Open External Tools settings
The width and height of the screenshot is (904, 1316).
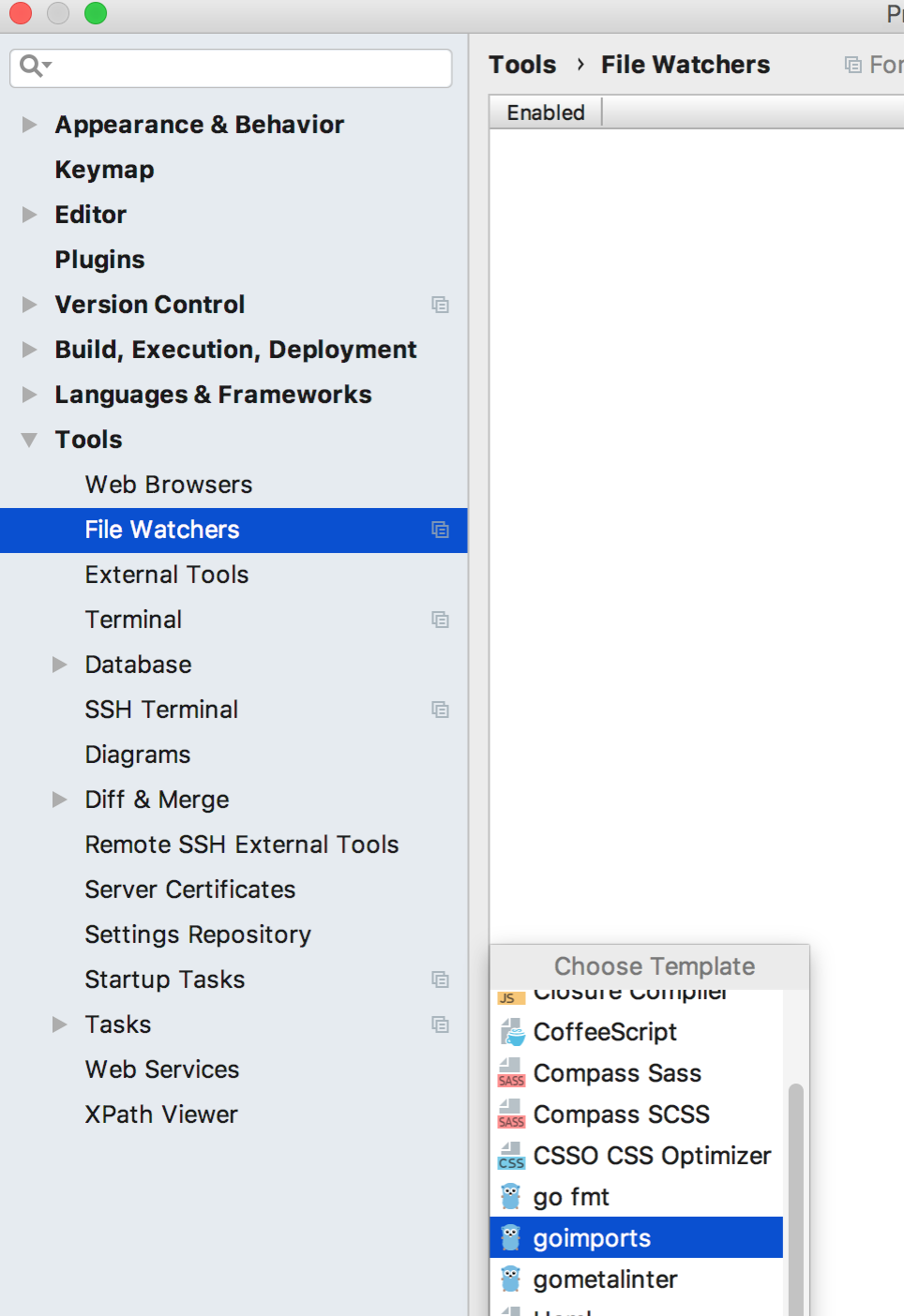pos(167,575)
